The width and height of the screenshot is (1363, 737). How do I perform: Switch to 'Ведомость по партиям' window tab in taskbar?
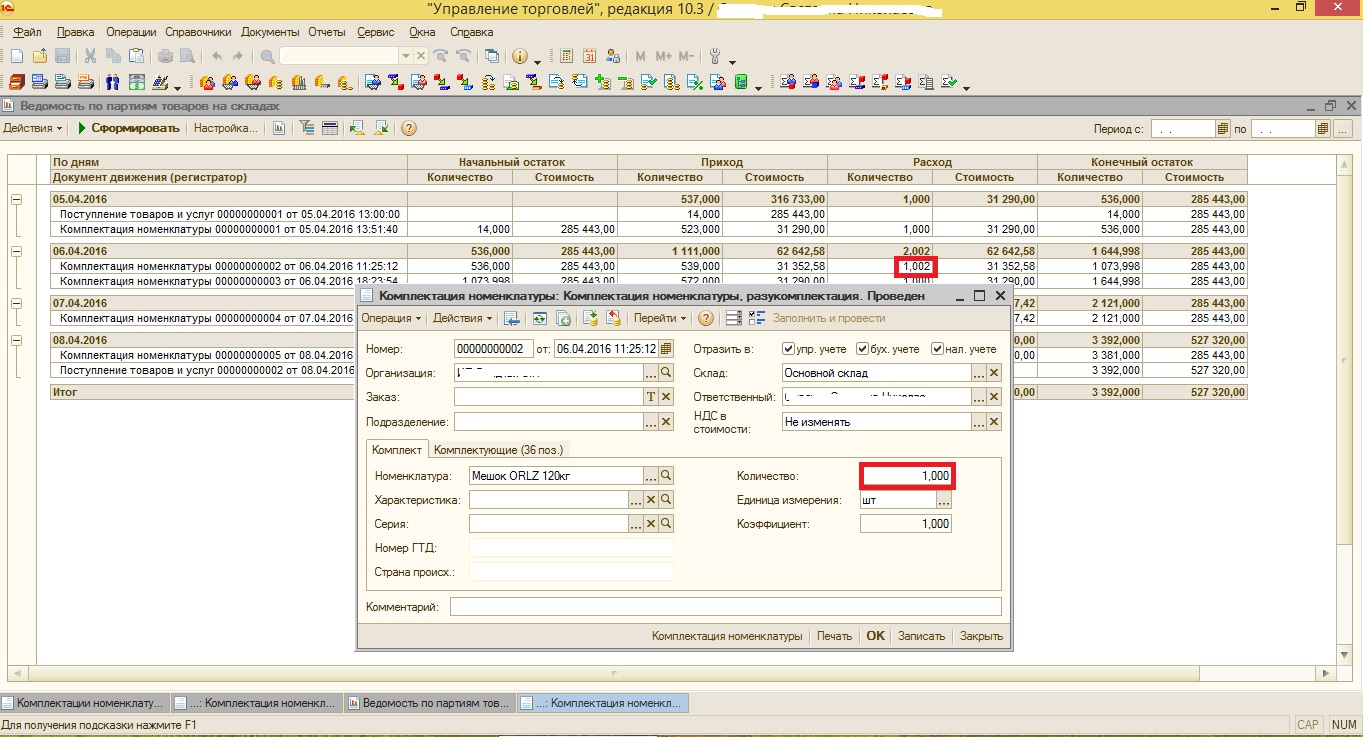click(x=430, y=703)
